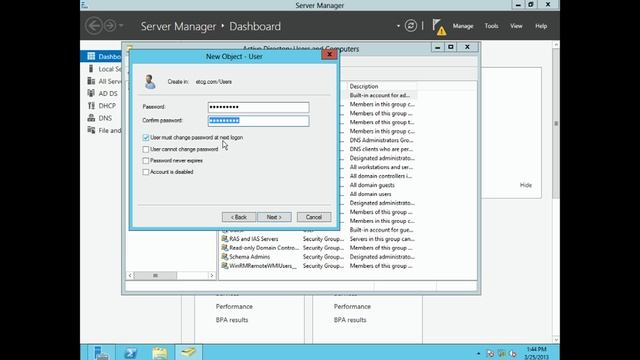Viewport: 640px width, 360px height.
Task: Select the WinRMRemoteWMIUsers_ name text
Action: pyautogui.click(x=263, y=266)
